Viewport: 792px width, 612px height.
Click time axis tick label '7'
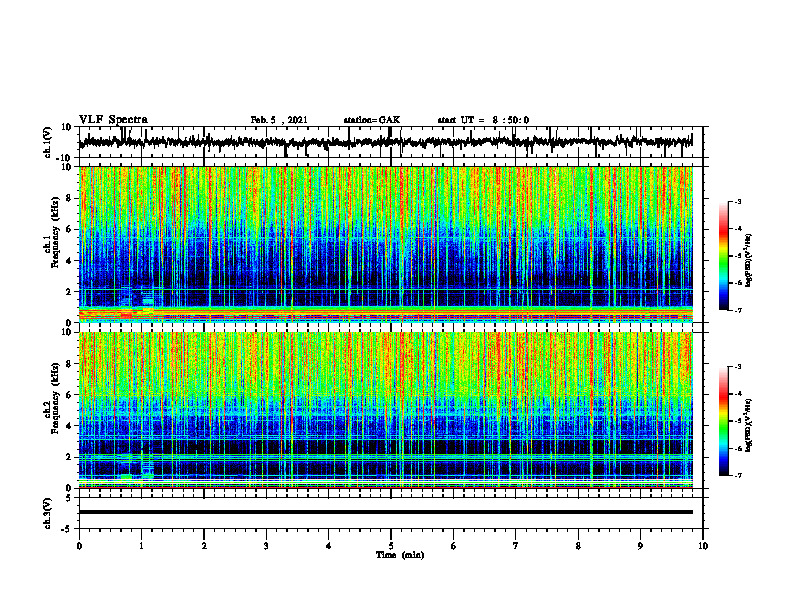(x=516, y=546)
